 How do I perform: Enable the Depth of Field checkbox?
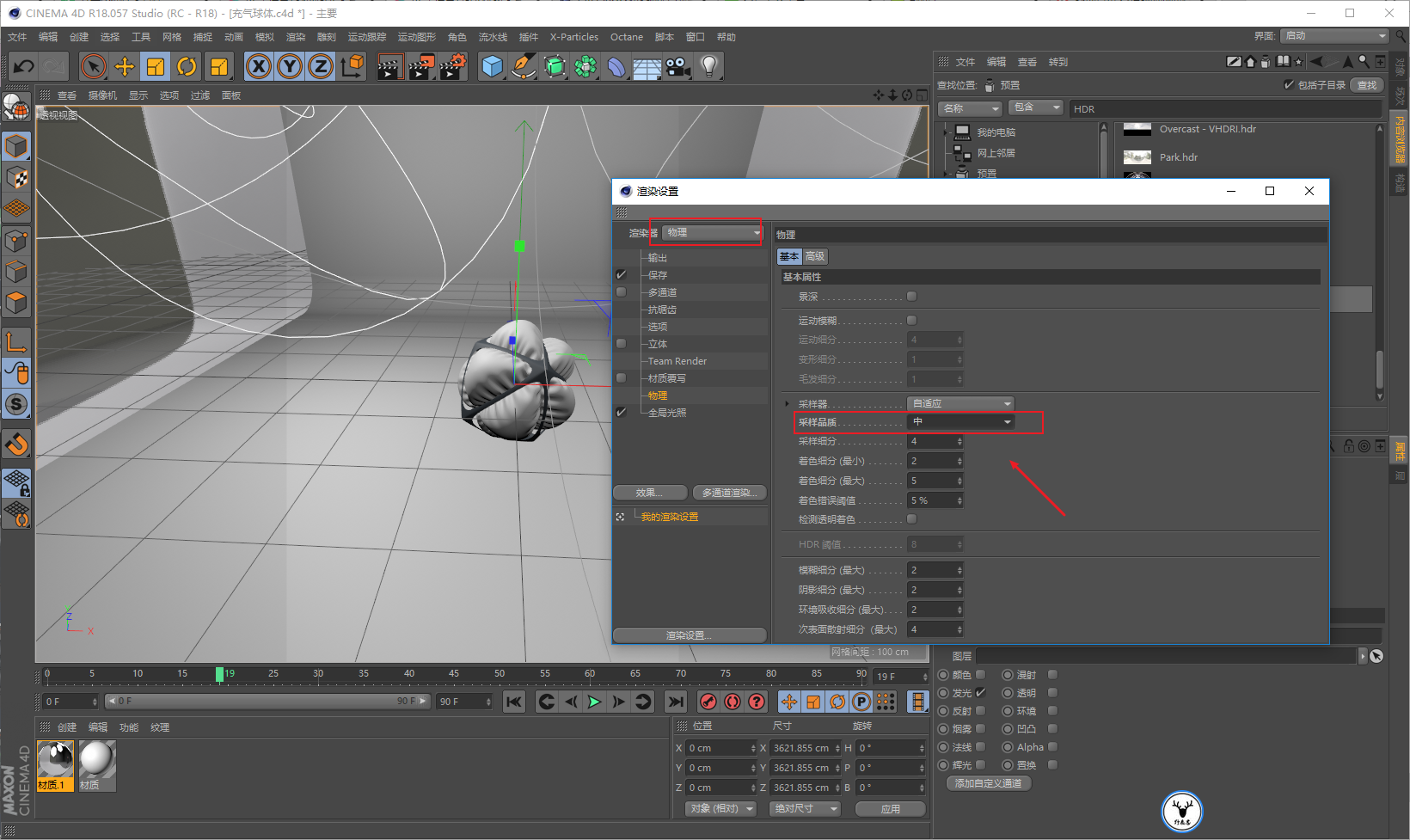tap(912, 297)
